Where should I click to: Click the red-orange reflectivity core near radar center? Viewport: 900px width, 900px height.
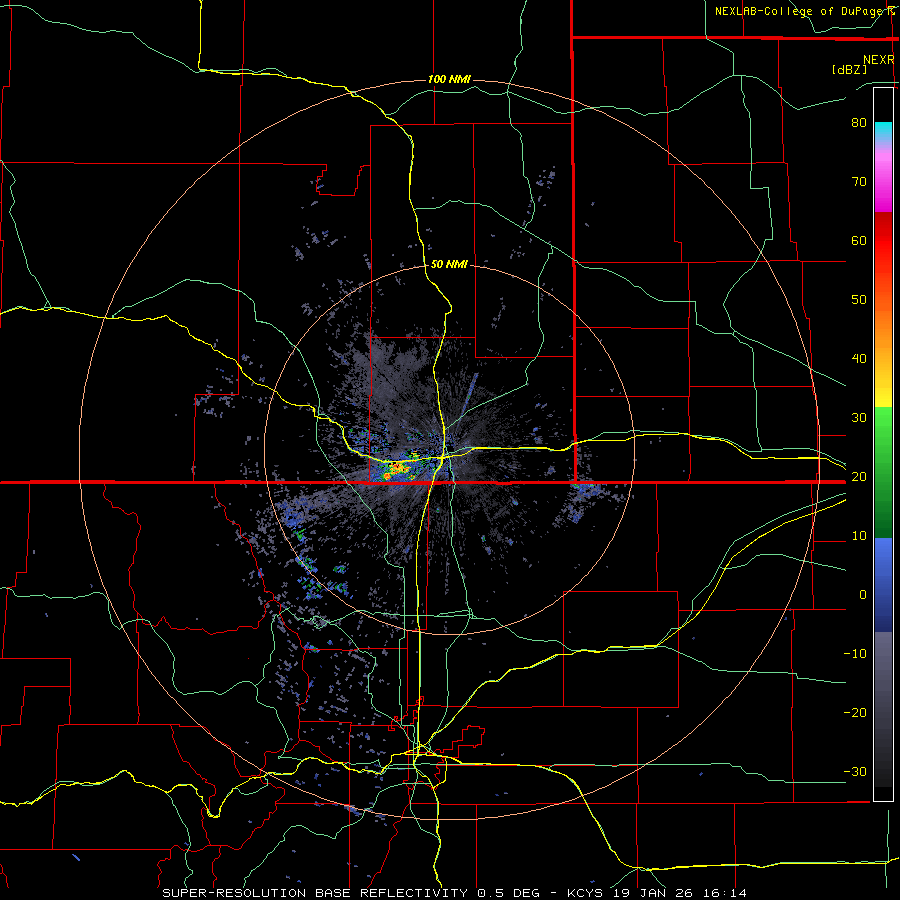pyautogui.click(x=396, y=470)
